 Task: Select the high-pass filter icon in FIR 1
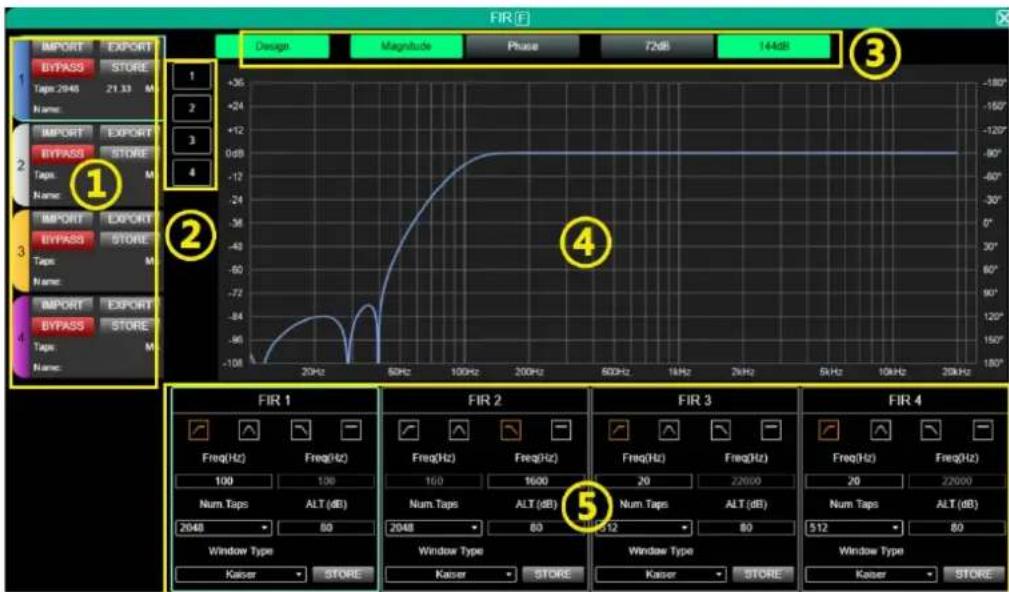click(199, 430)
